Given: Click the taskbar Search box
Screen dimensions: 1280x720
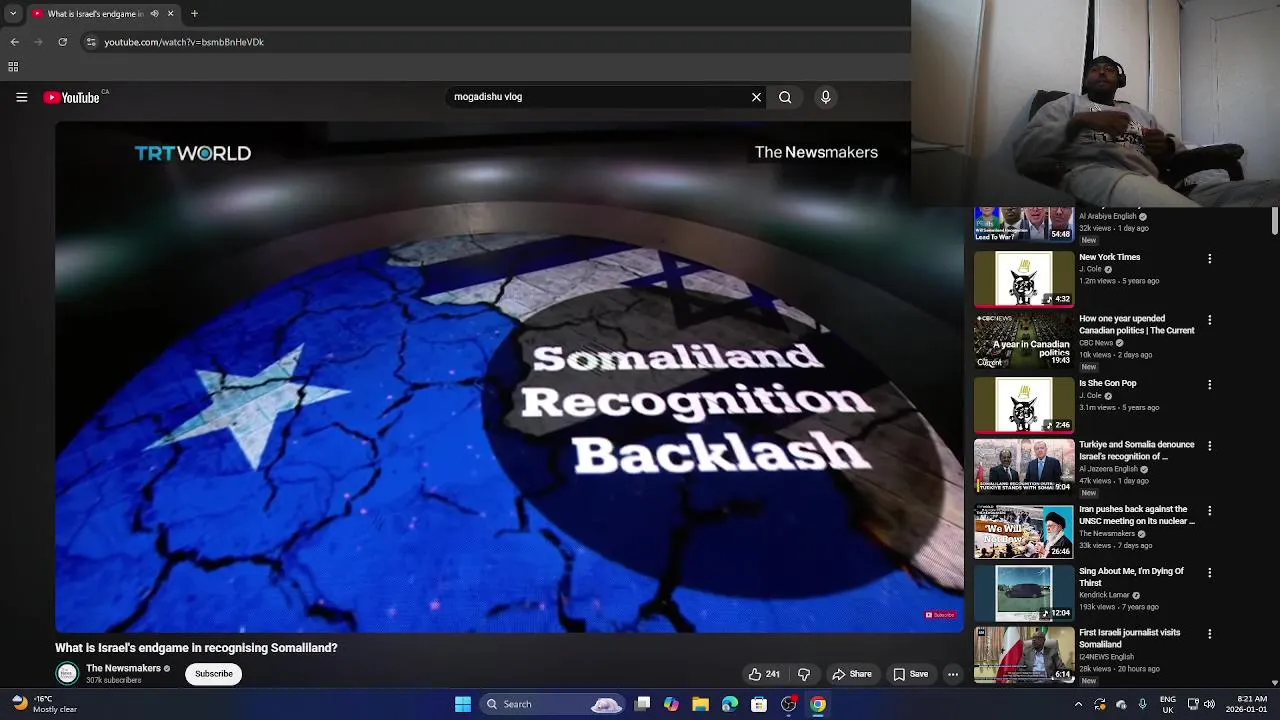Looking at the screenshot, I should [x=551, y=704].
